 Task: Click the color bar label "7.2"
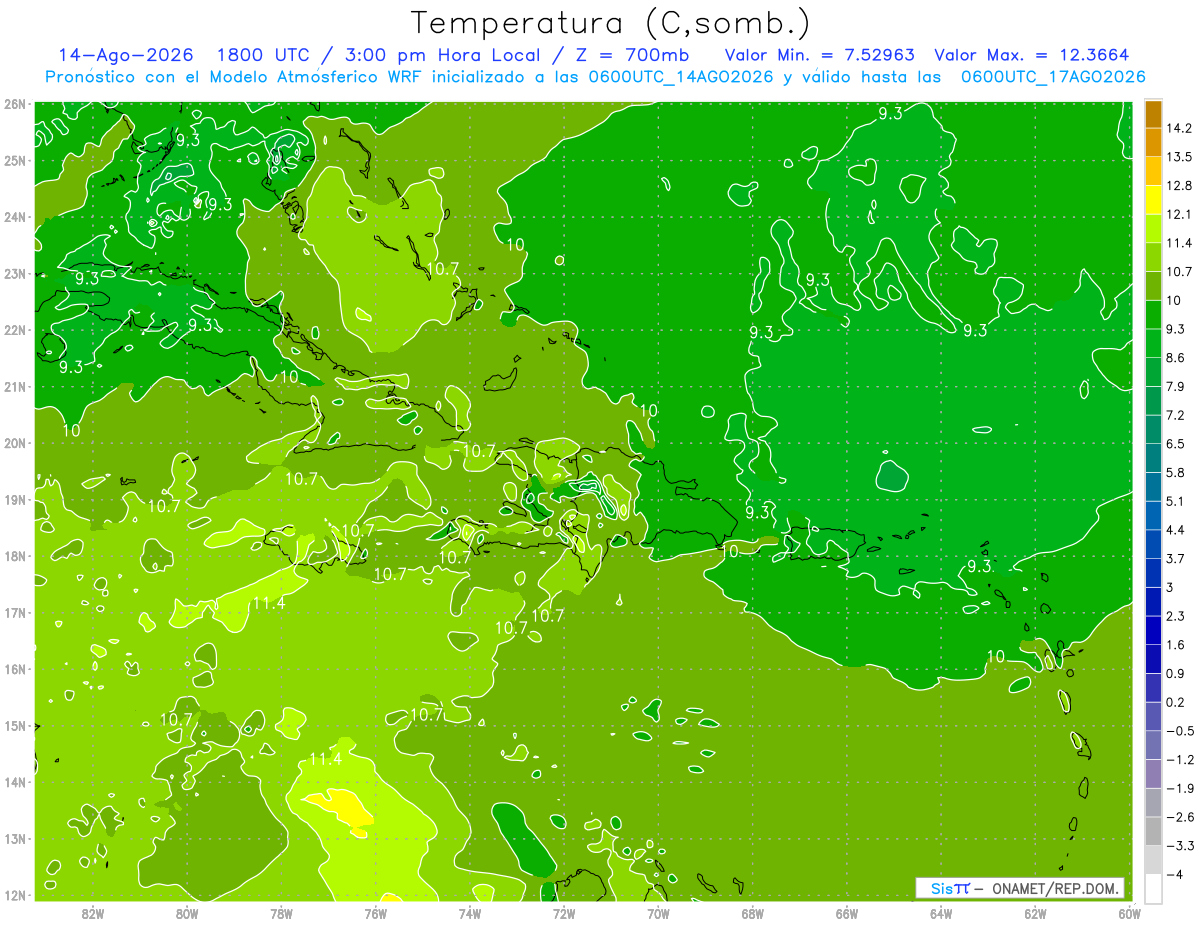(1176, 415)
